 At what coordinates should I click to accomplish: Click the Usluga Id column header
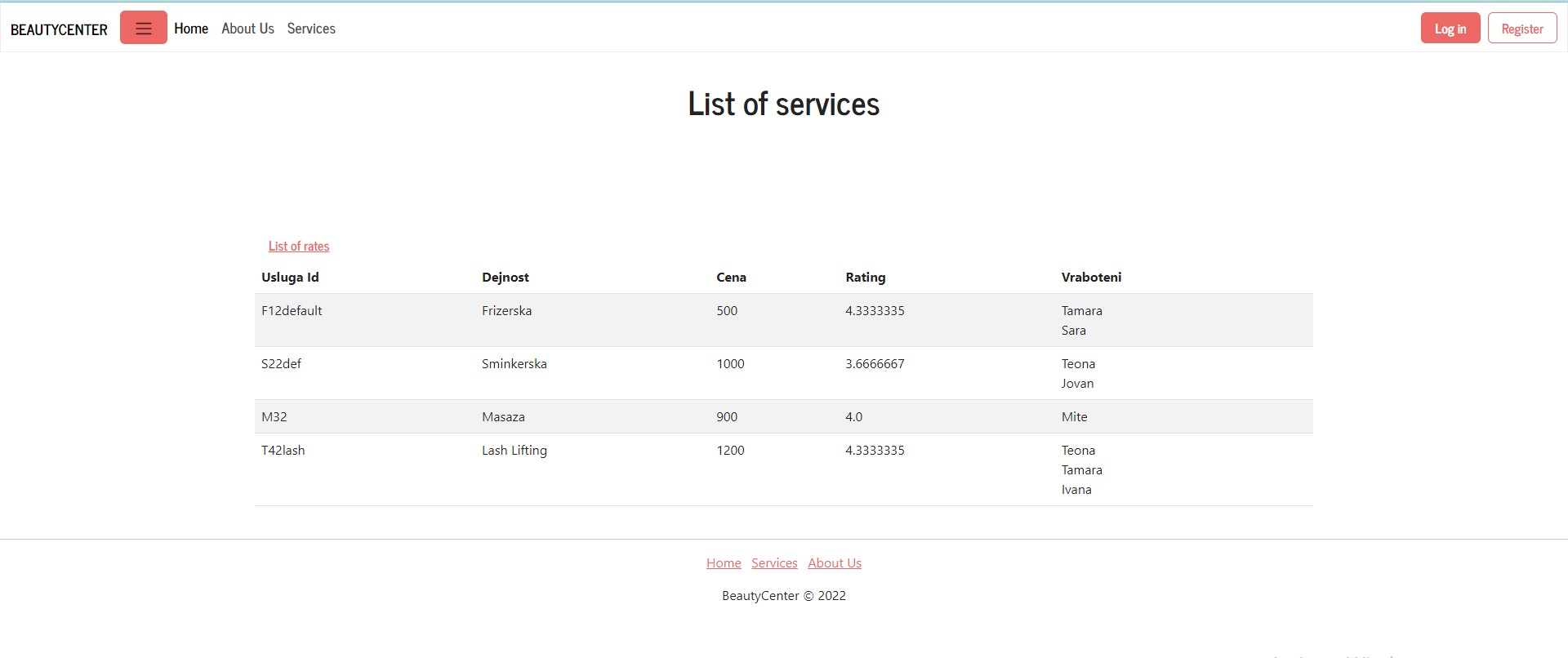pyautogui.click(x=290, y=278)
